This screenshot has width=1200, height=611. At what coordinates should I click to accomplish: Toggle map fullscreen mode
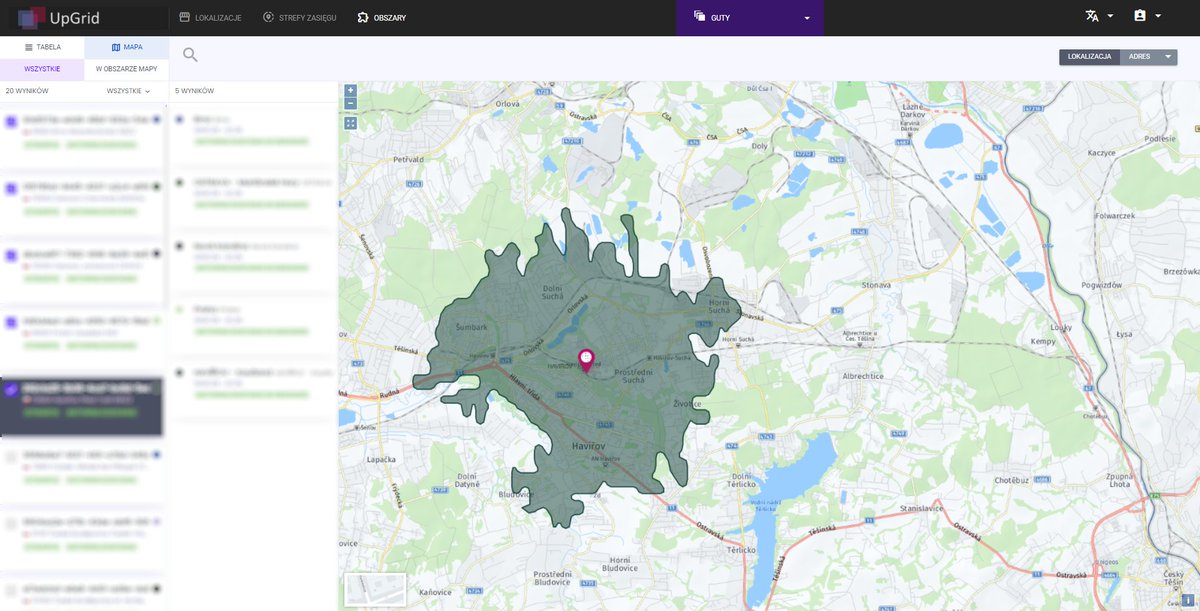350,123
